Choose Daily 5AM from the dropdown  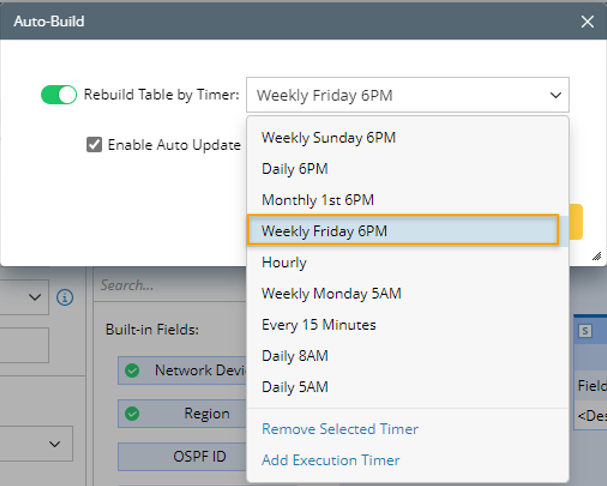click(295, 386)
